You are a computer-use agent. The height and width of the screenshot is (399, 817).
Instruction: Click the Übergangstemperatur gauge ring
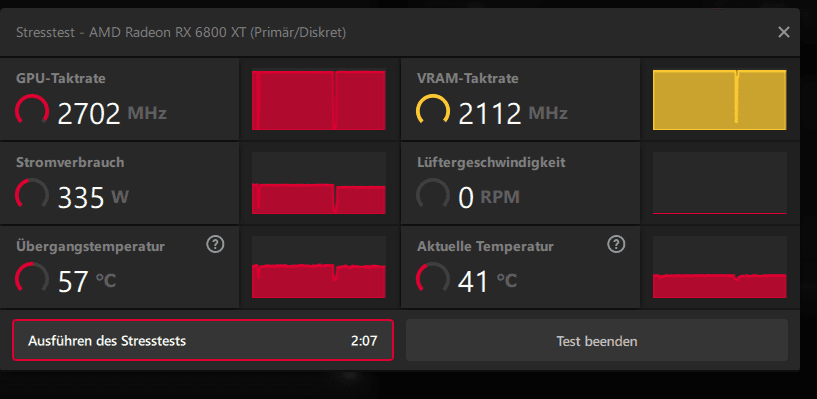(x=32, y=278)
